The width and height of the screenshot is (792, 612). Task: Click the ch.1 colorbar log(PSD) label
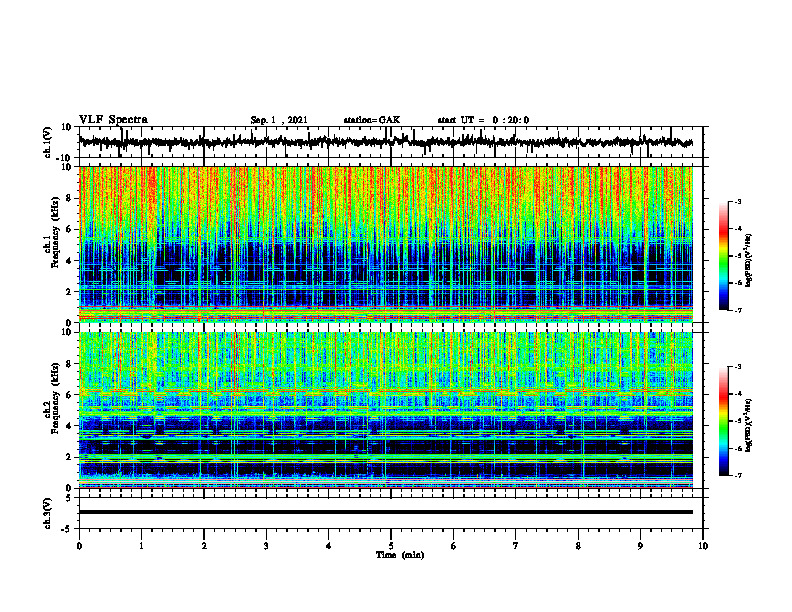tap(749, 260)
